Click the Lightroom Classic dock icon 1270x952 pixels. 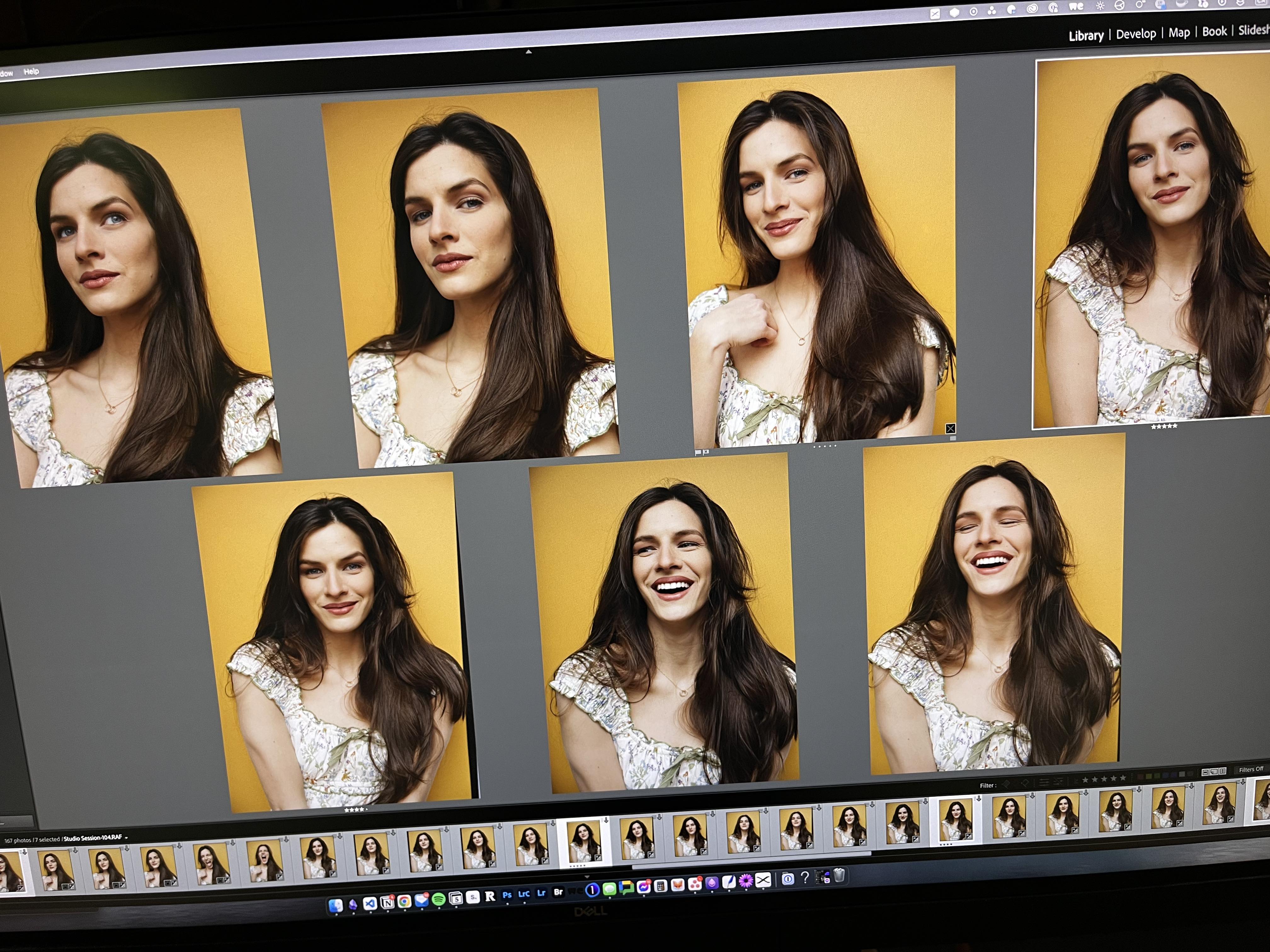point(523,894)
